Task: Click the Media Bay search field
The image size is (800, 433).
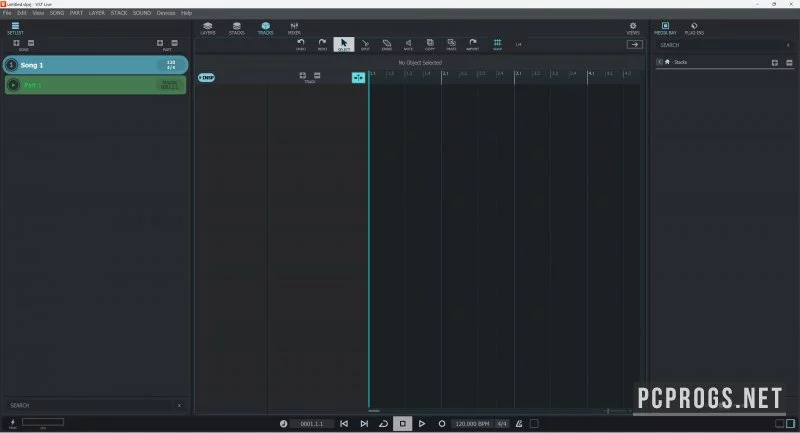Action: [720, 45]
